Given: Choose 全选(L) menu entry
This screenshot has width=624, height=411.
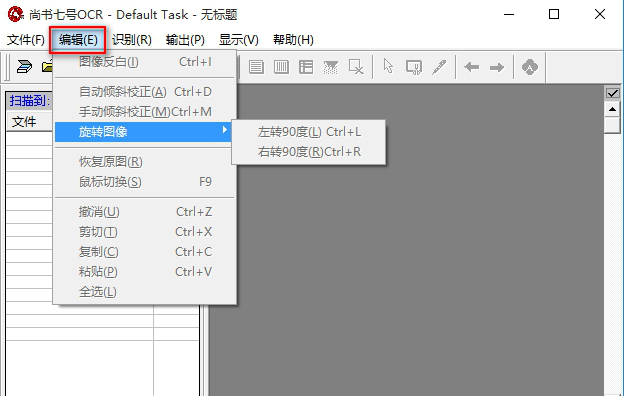Looking at the screenshot, I should [145, 292].
